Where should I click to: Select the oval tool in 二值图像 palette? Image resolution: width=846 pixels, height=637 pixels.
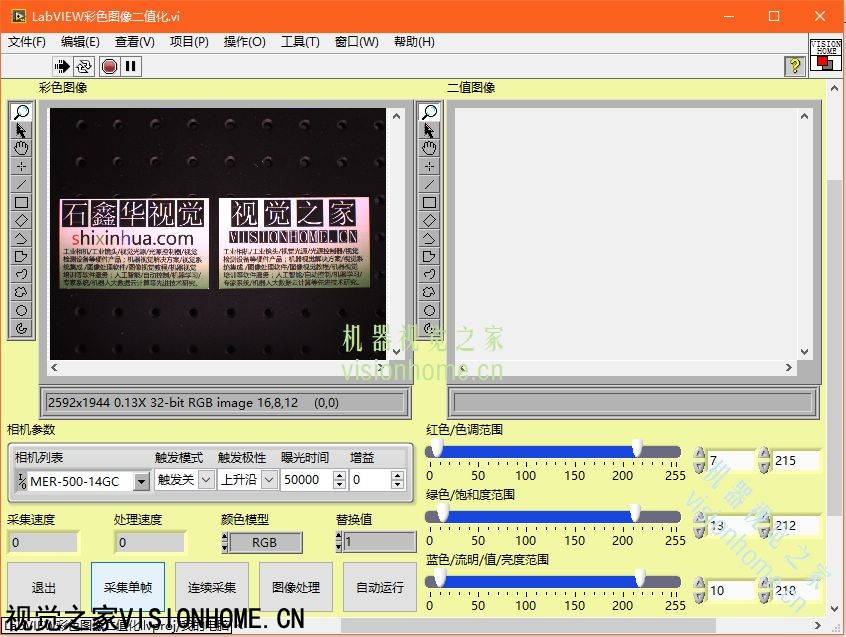click(429, 310)
